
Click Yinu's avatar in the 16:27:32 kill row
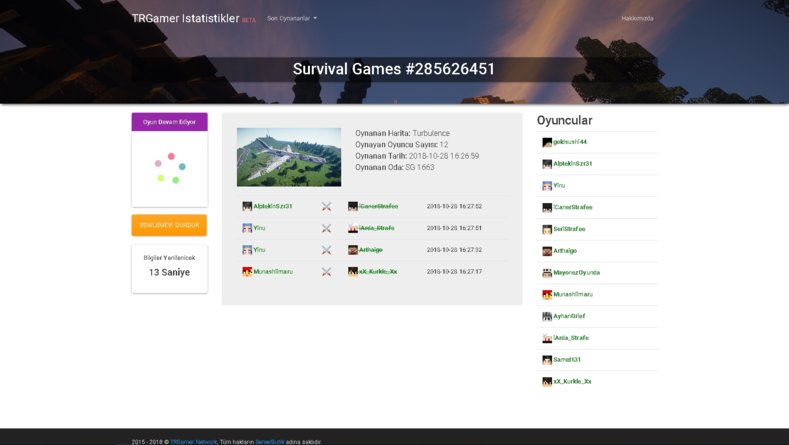[x=247, y=250]
